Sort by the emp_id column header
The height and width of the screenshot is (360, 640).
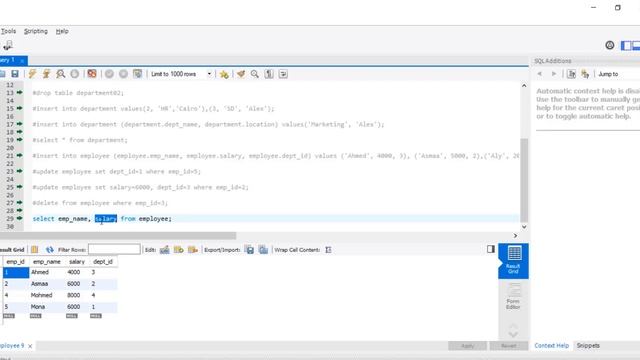point(16,262)
